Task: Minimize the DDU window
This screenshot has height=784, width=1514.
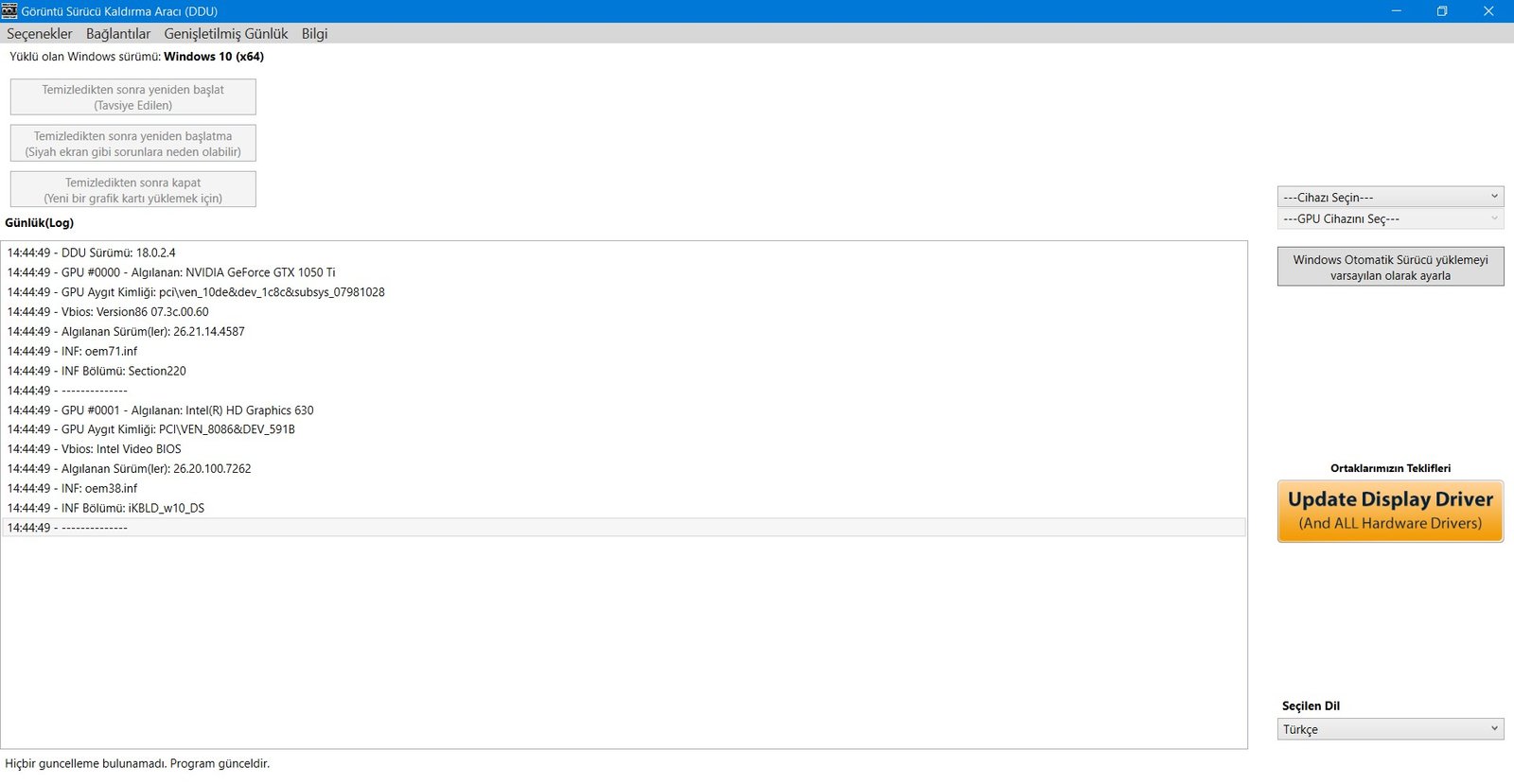Action: [x=1397, y=11]
